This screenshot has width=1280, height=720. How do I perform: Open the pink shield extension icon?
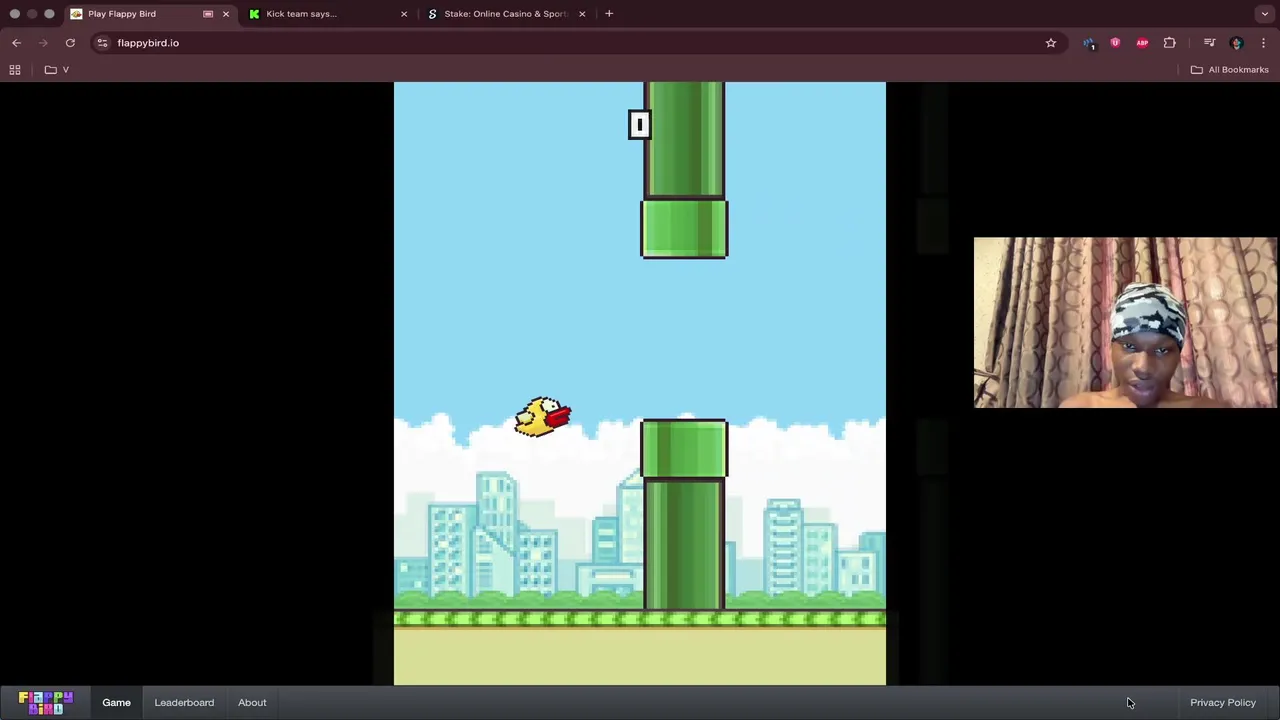click(1115, 43)
